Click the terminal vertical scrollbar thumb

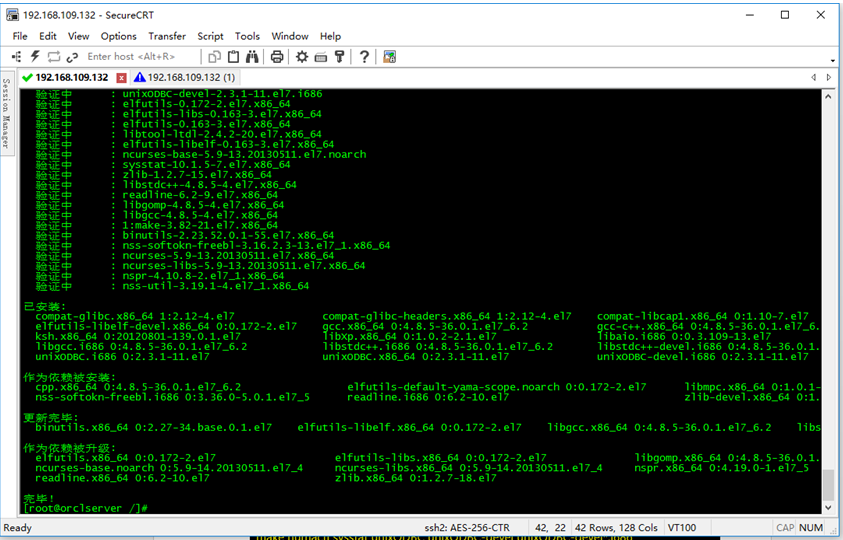click(x=828, y=484)
